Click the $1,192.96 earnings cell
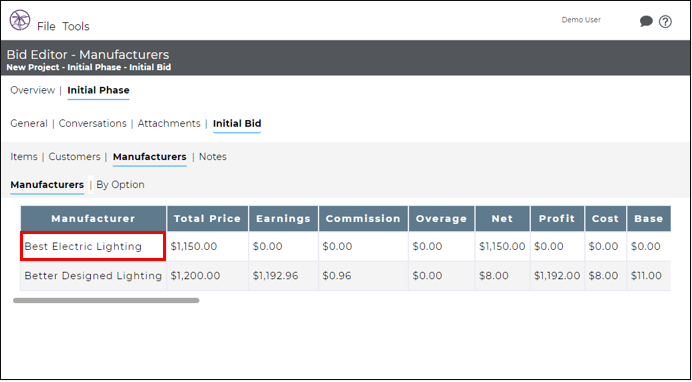 pyautogui.click(x=283, y=276)
